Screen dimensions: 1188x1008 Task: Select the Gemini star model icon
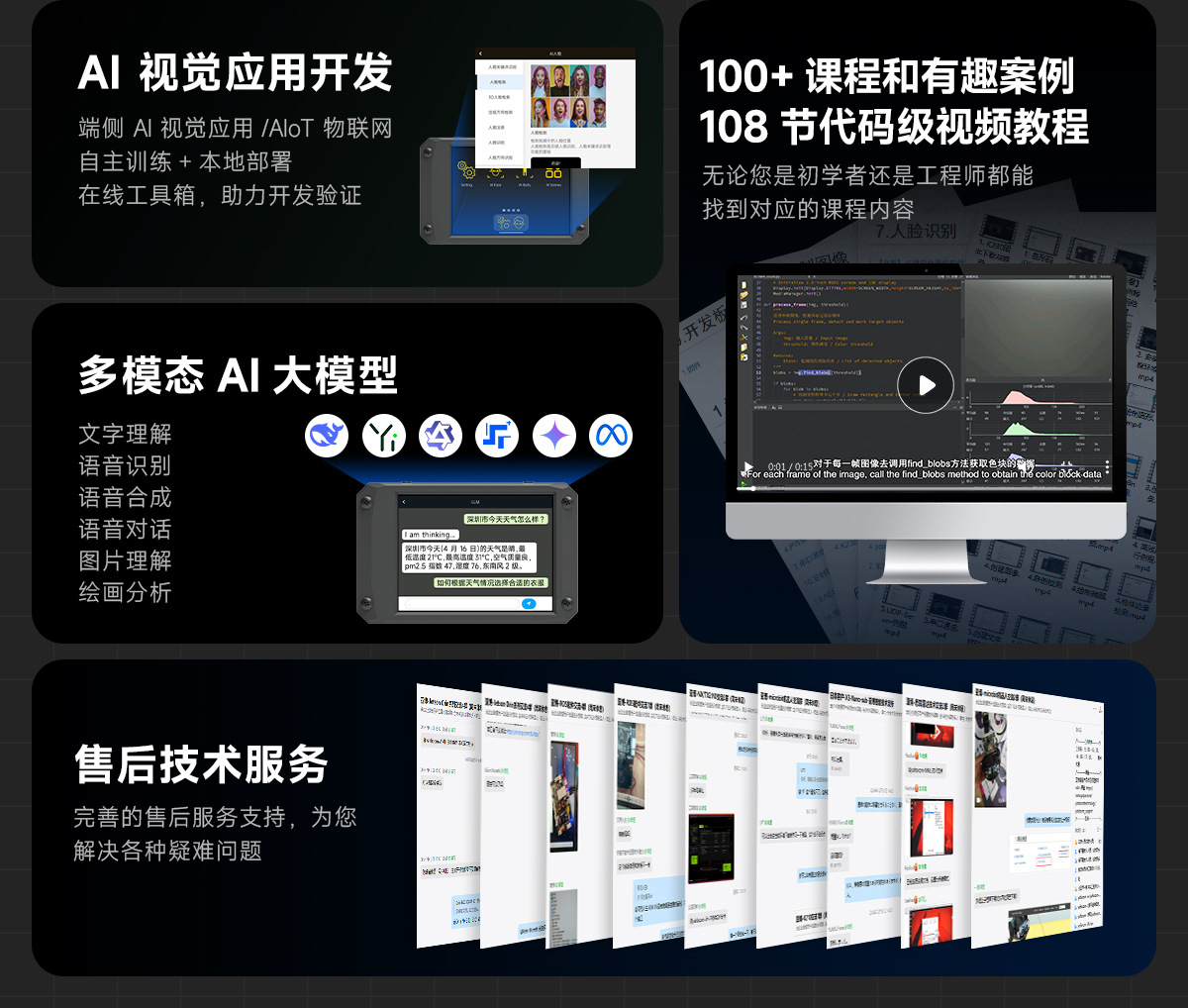[554, 435]
